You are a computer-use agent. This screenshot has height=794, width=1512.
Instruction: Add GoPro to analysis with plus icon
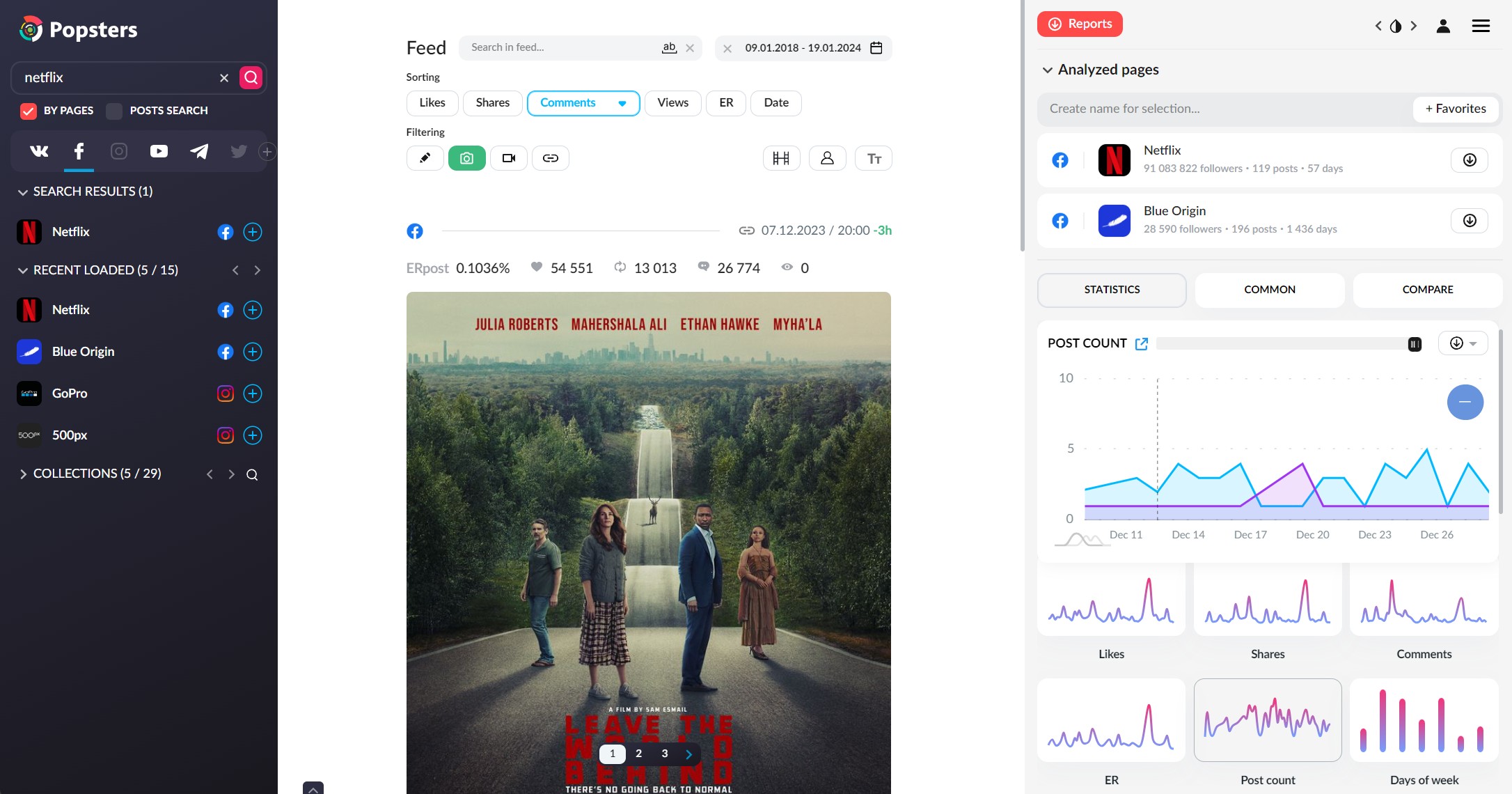(x=253, y=394)
